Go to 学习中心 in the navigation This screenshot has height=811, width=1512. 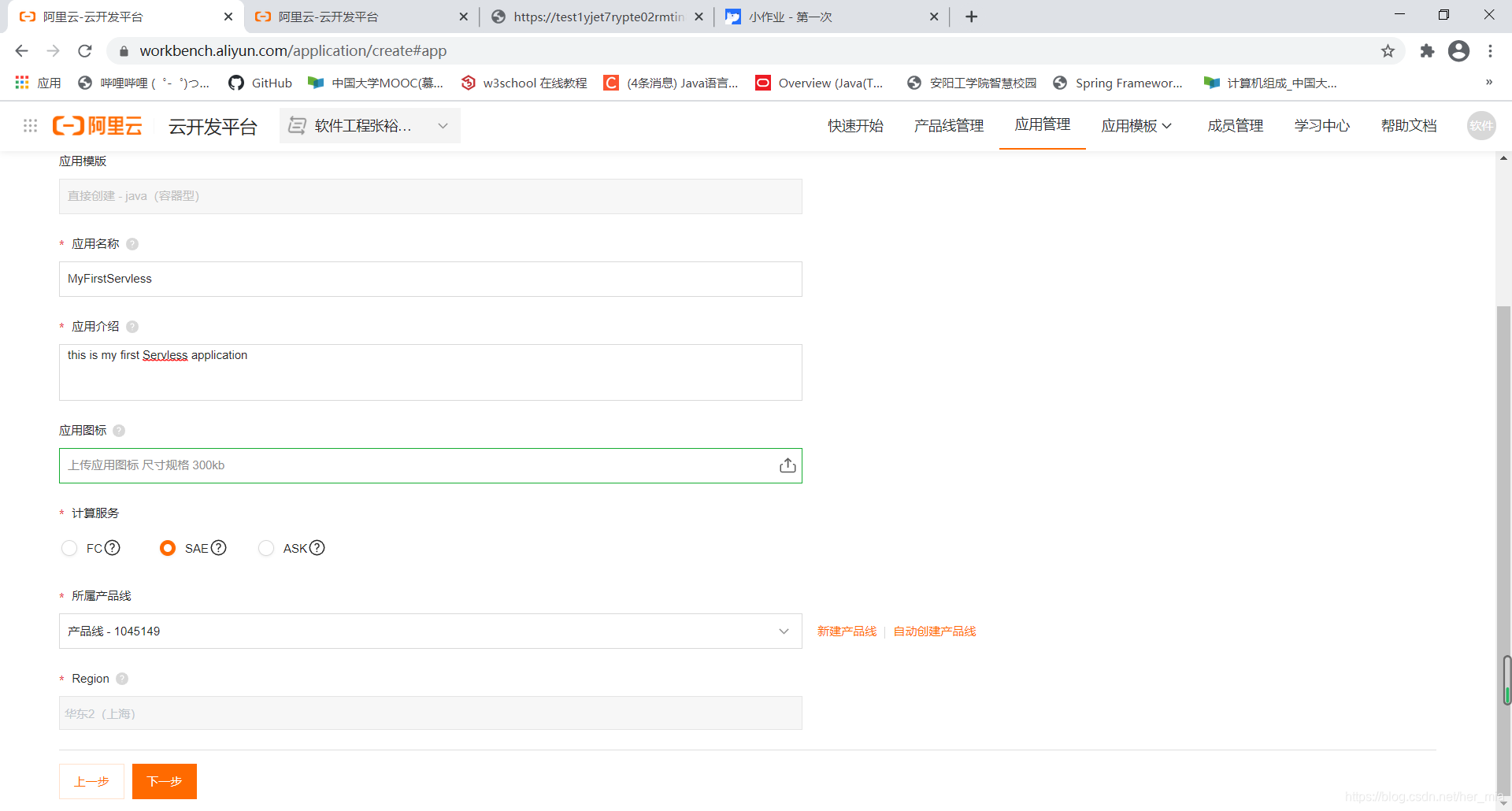[1322, 126]
